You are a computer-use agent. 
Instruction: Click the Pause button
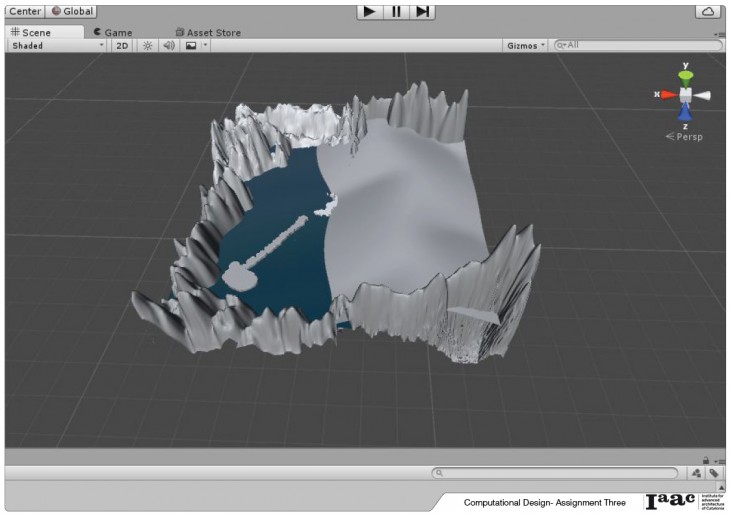coord(397,11)
